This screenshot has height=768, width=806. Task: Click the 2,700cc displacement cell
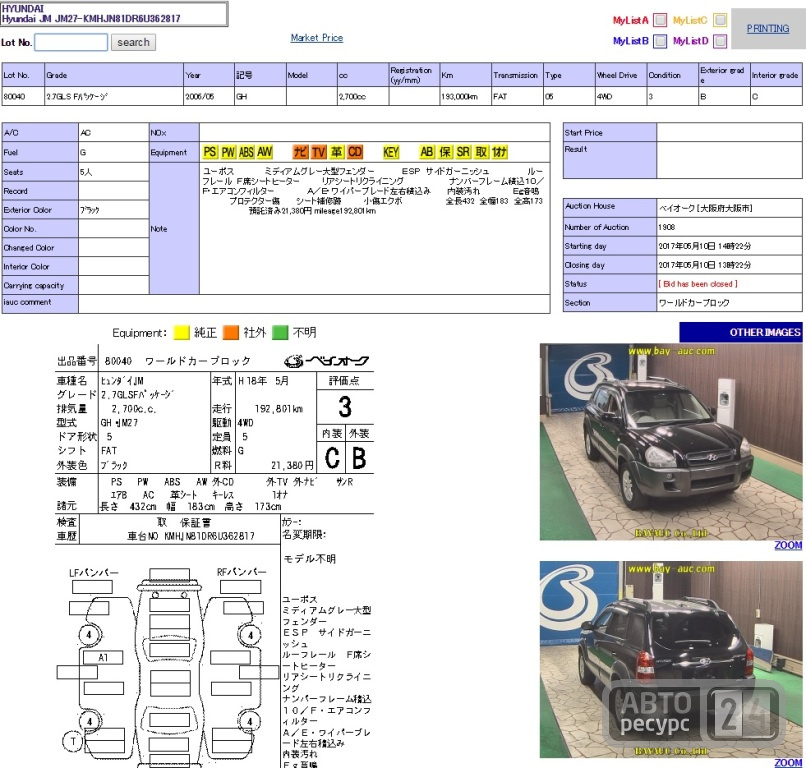tap(363, 97)
